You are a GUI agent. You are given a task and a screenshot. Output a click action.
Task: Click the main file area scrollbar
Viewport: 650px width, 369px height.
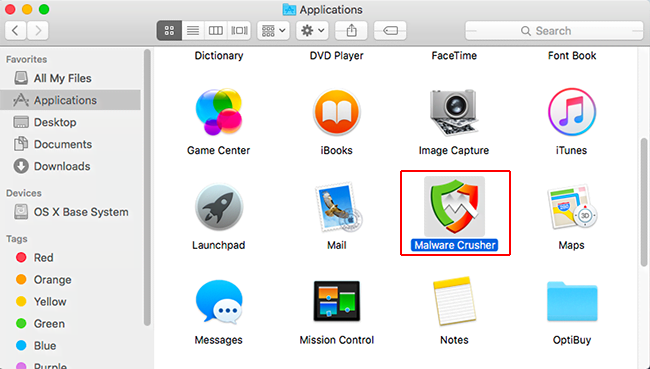[x=644, y=202]
